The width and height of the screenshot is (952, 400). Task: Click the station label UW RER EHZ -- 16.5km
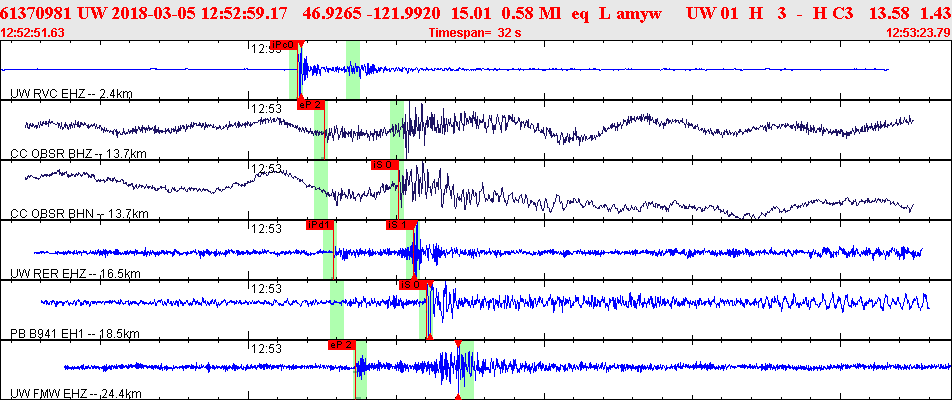click(75, 274)
